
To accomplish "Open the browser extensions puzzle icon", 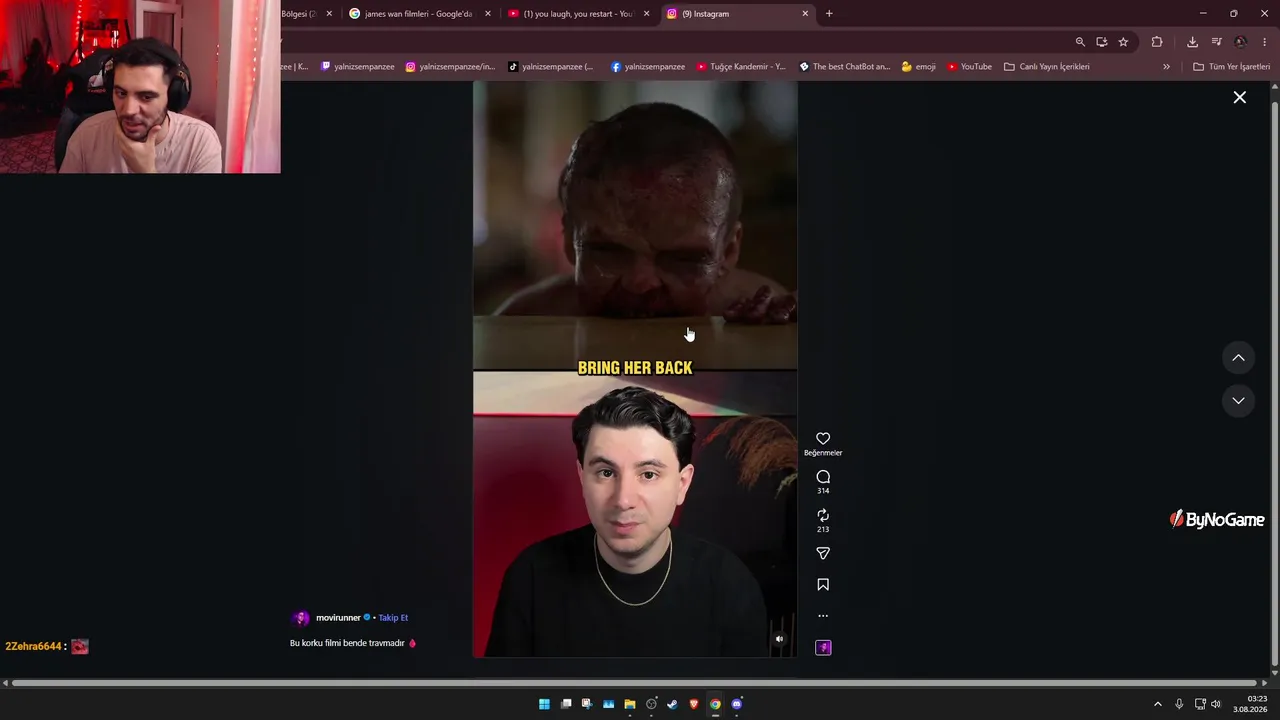I will tap(1157, 42).
